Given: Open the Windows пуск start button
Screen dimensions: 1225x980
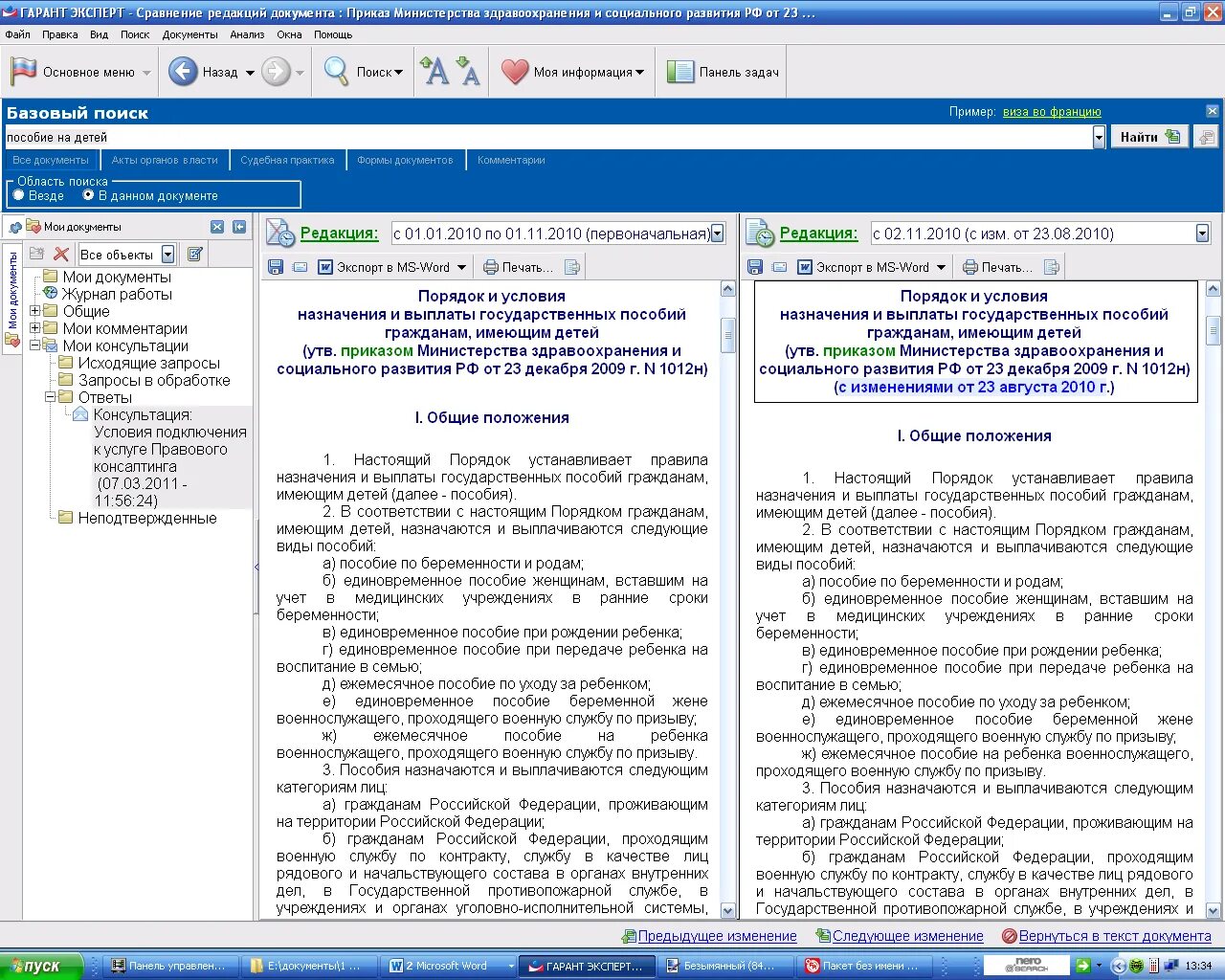Looking at the screenshot, I should [41, 966].
